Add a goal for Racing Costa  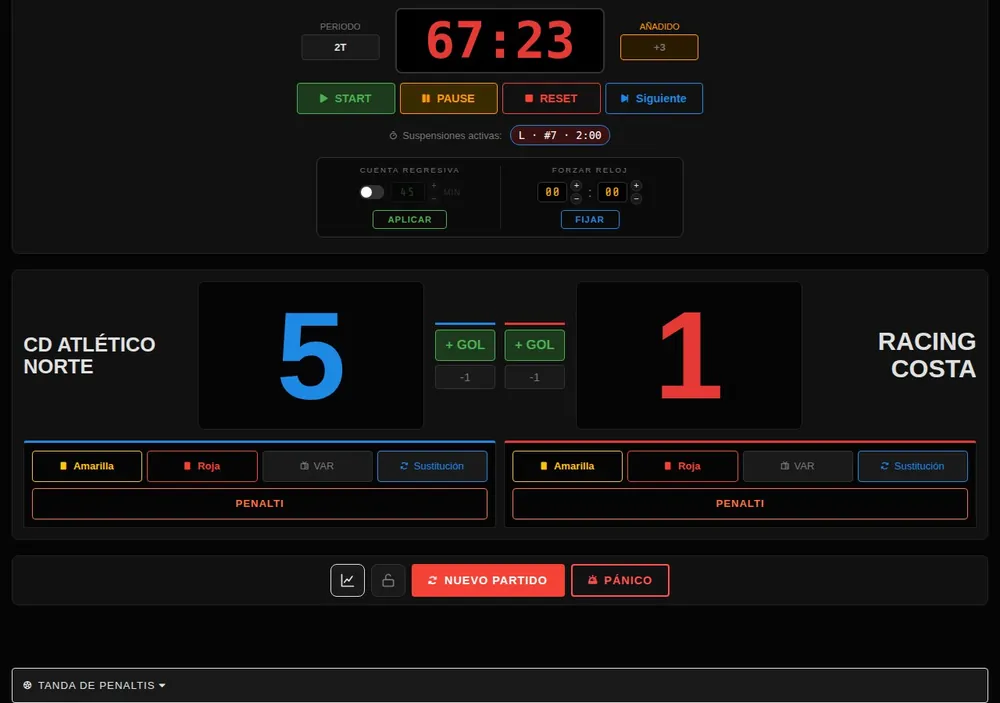(x=534, y=345)
